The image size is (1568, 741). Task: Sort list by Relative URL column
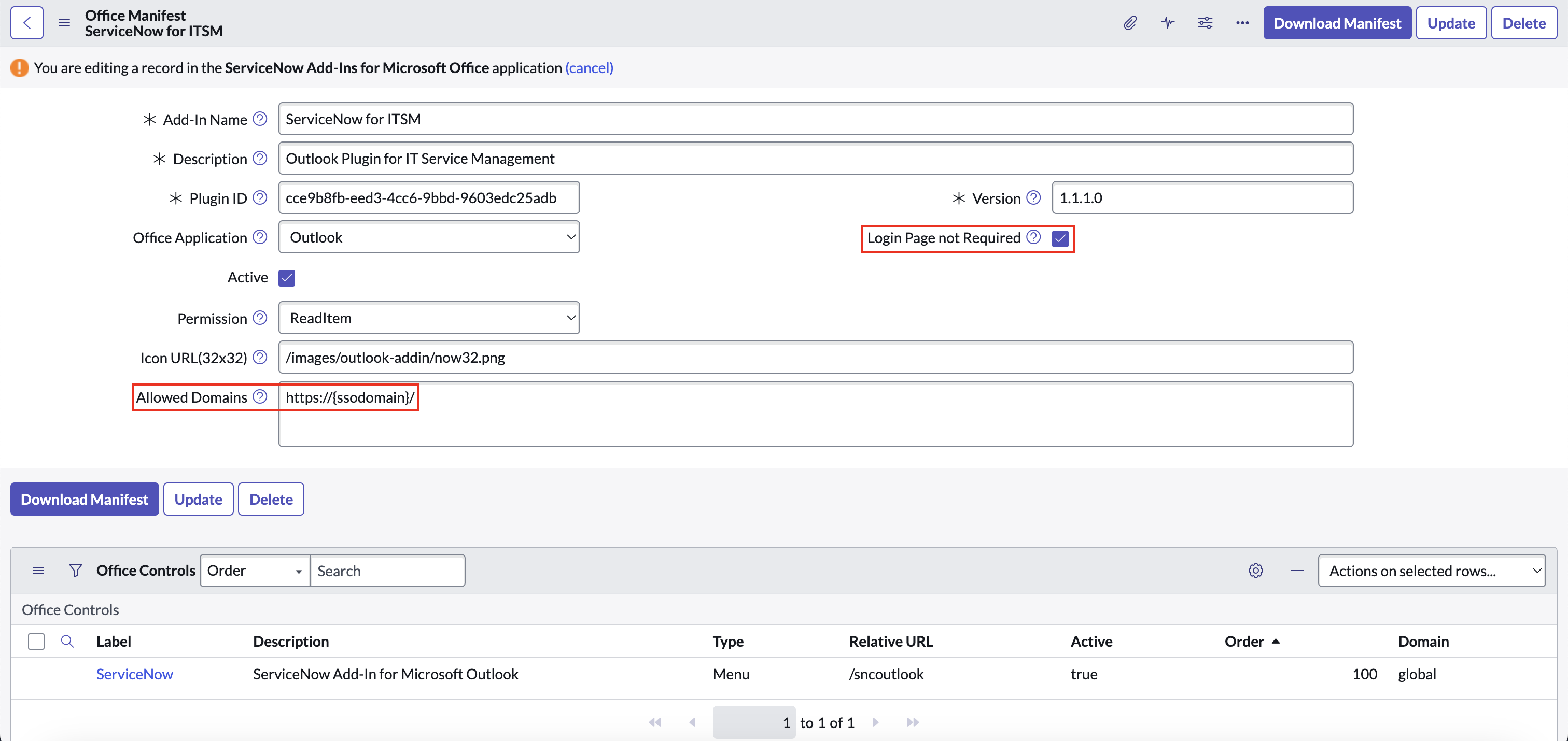point(891,641)
